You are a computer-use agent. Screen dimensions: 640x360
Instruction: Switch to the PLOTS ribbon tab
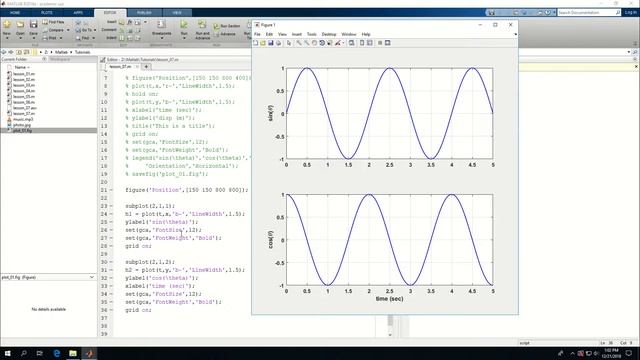47,13
